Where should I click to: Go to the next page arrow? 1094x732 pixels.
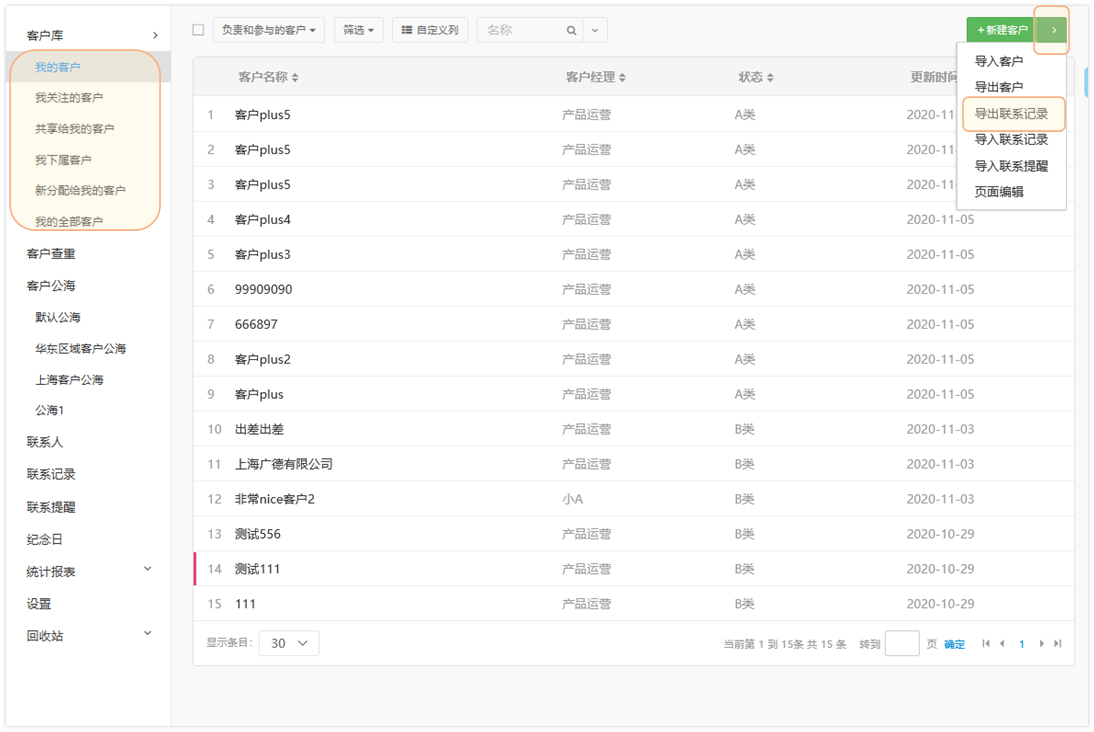(x=1041, y=644)
